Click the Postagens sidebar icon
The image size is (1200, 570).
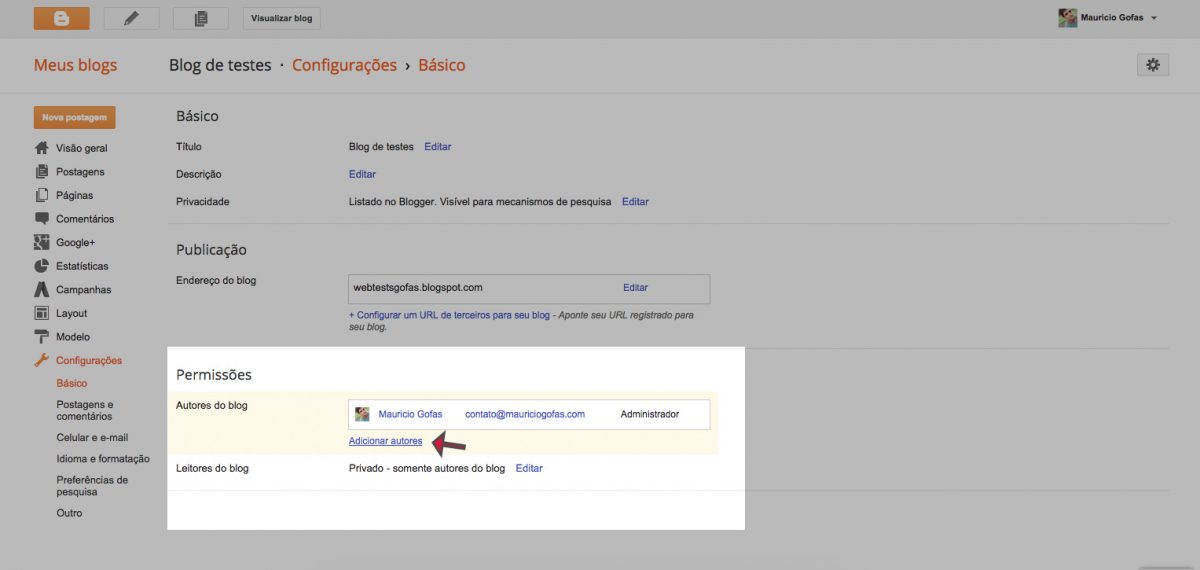(x=42, y=171)
